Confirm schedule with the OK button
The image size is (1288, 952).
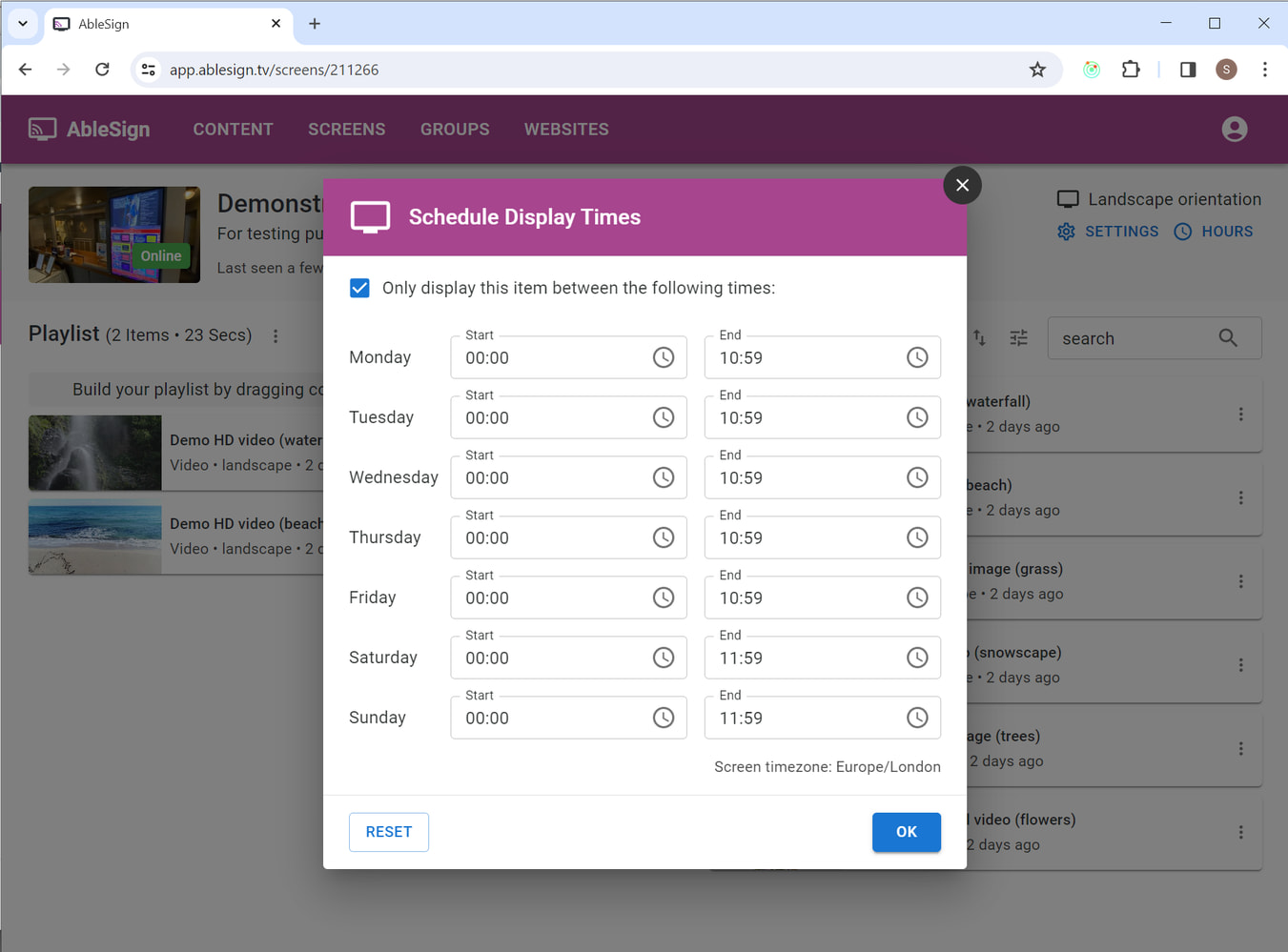[x=906, y=832]
